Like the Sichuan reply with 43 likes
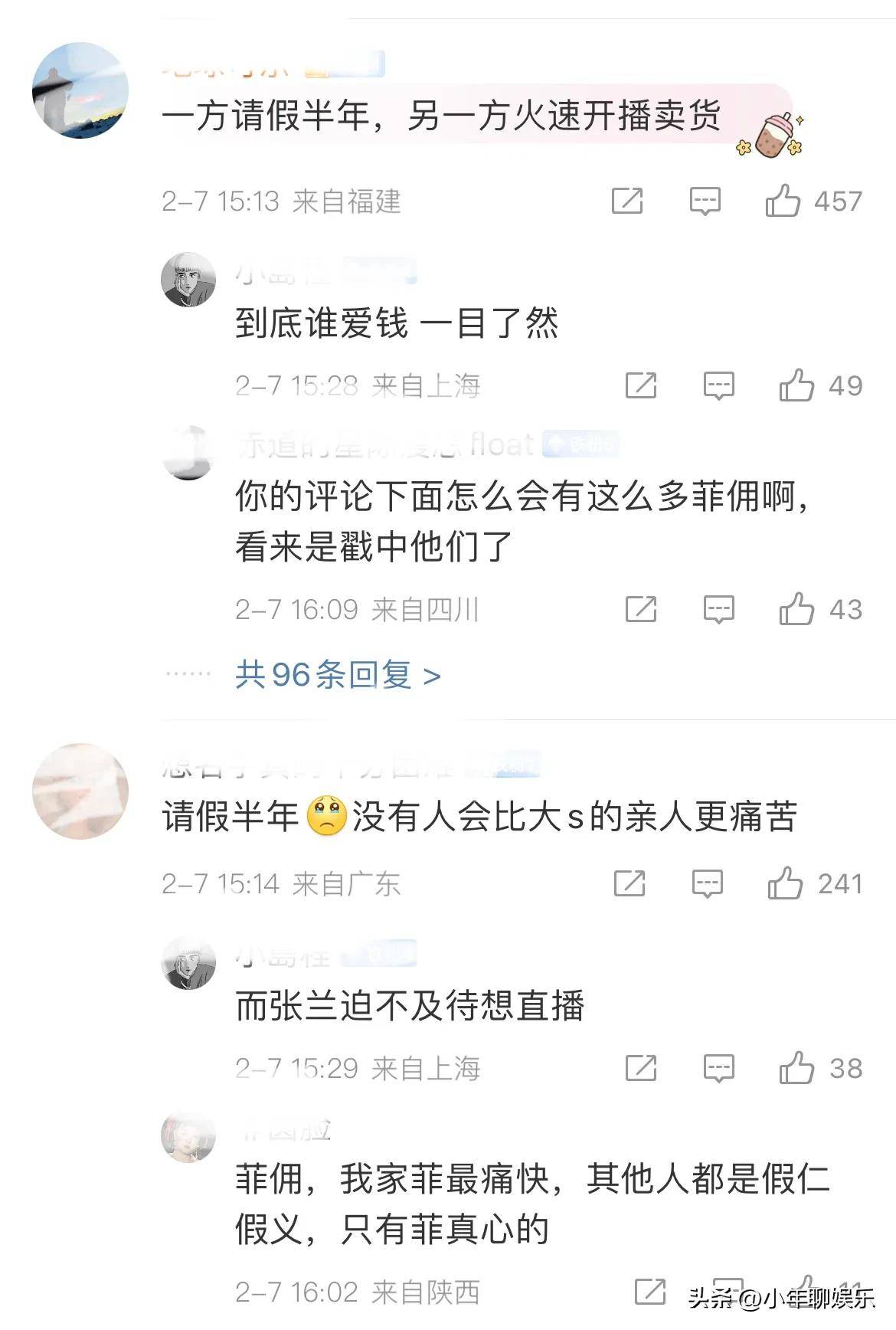The height and width of the screenshot is (1330, 896). click(x=796, y=609)
